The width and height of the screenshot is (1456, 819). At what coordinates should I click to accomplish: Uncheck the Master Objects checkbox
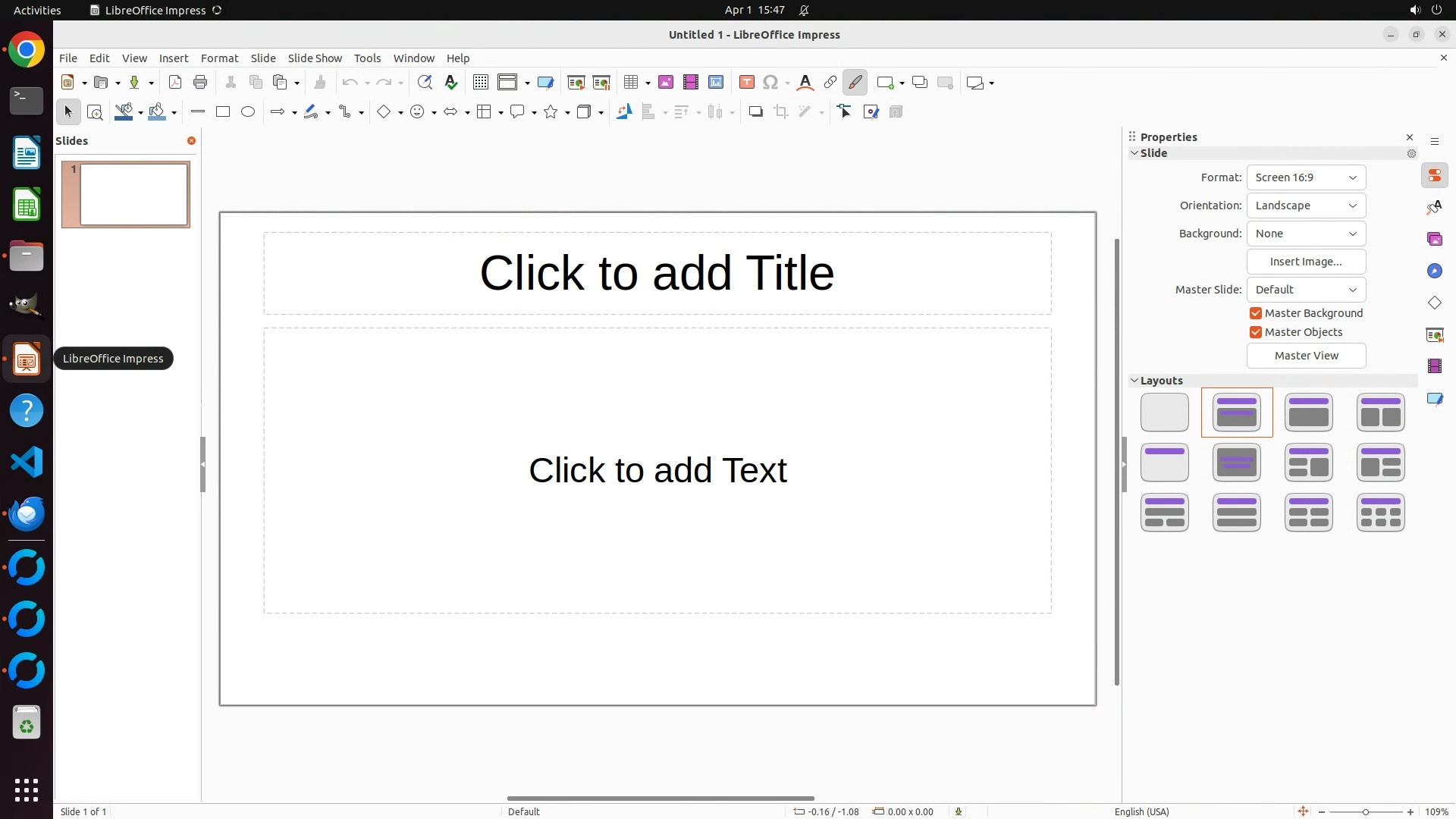click(1256, 332)
